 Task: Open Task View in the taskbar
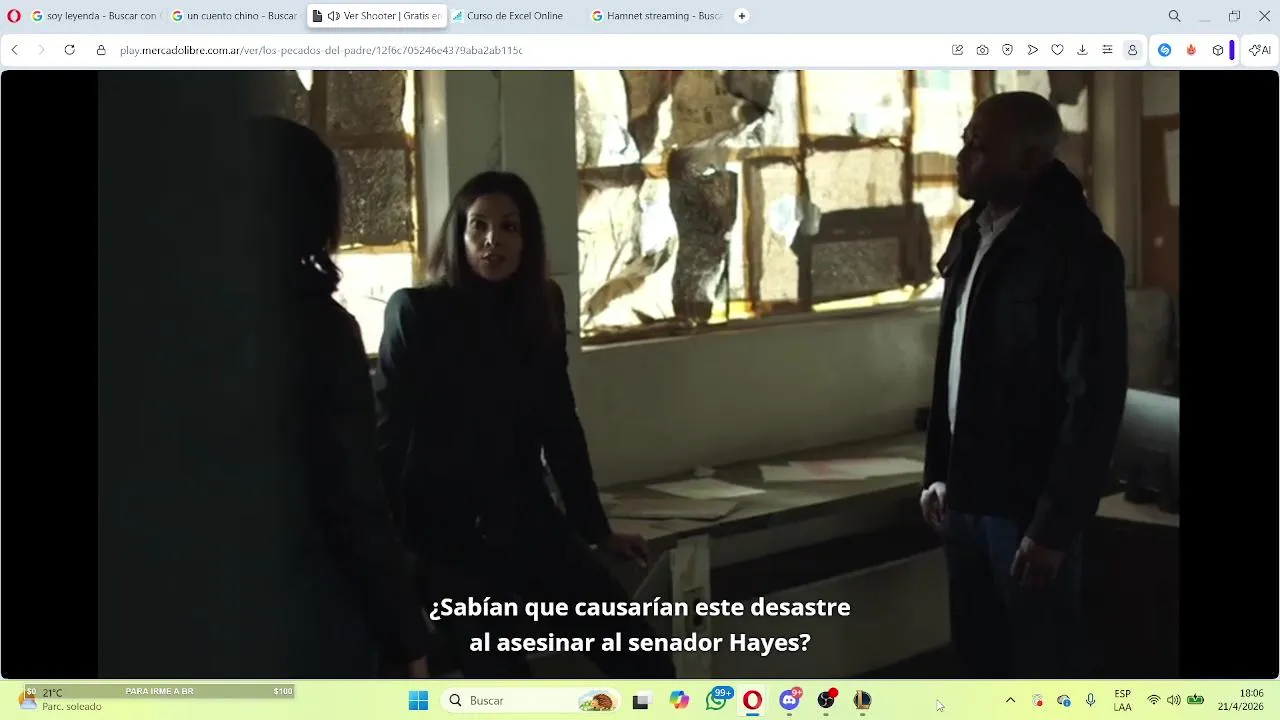(641, 700)
